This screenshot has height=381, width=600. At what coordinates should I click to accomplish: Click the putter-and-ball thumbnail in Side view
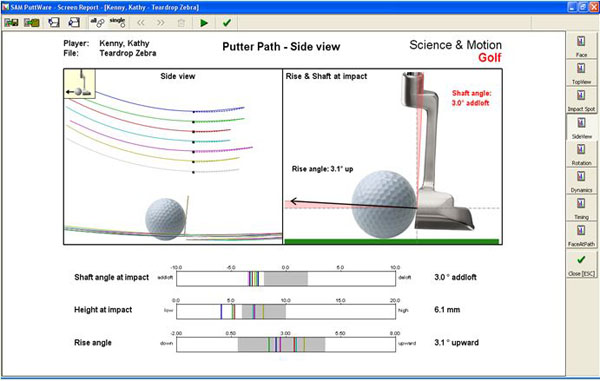(80, 83)
